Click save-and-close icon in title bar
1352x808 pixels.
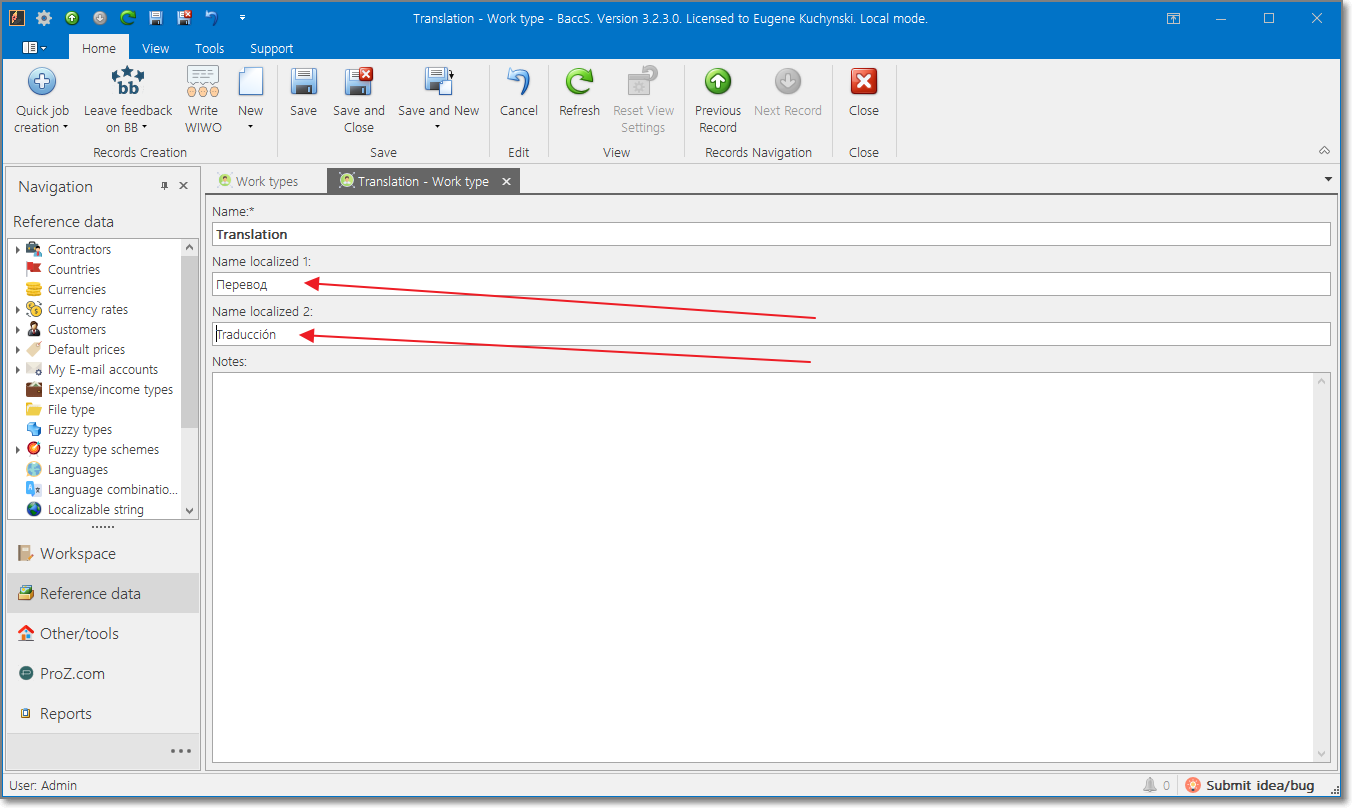click(x=183, y=18)
